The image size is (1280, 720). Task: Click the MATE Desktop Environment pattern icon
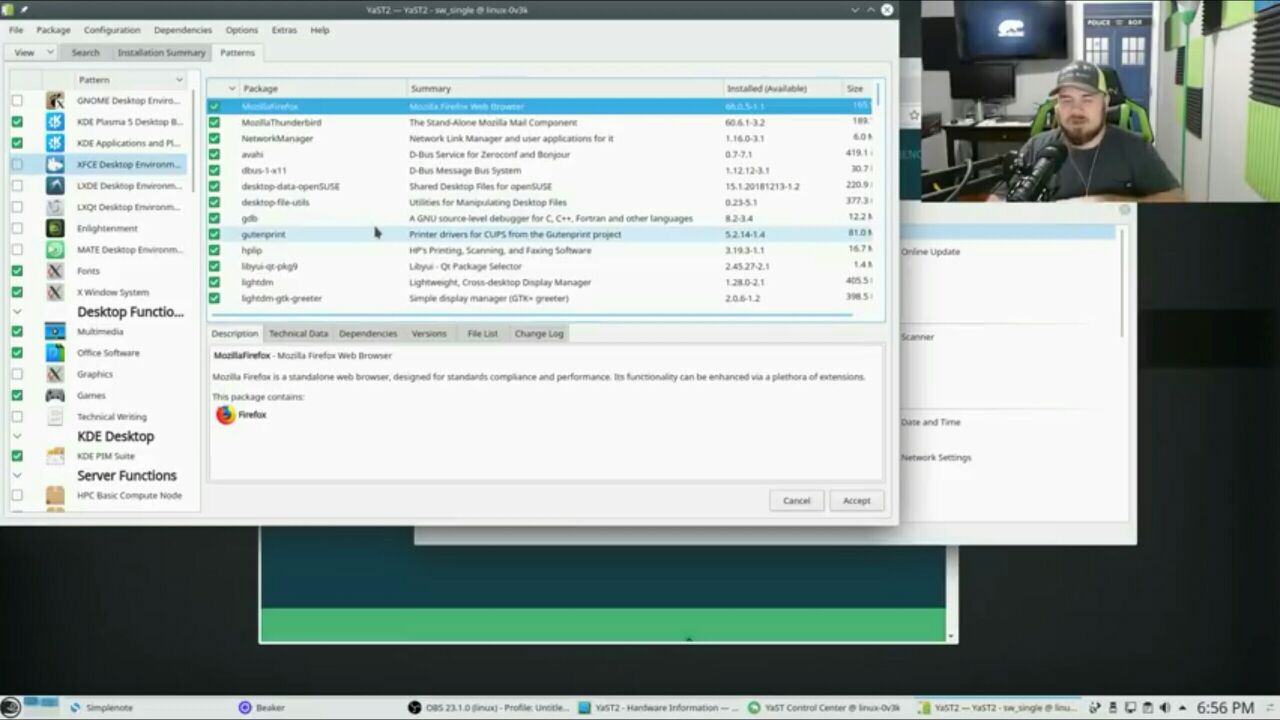point(56,250)
